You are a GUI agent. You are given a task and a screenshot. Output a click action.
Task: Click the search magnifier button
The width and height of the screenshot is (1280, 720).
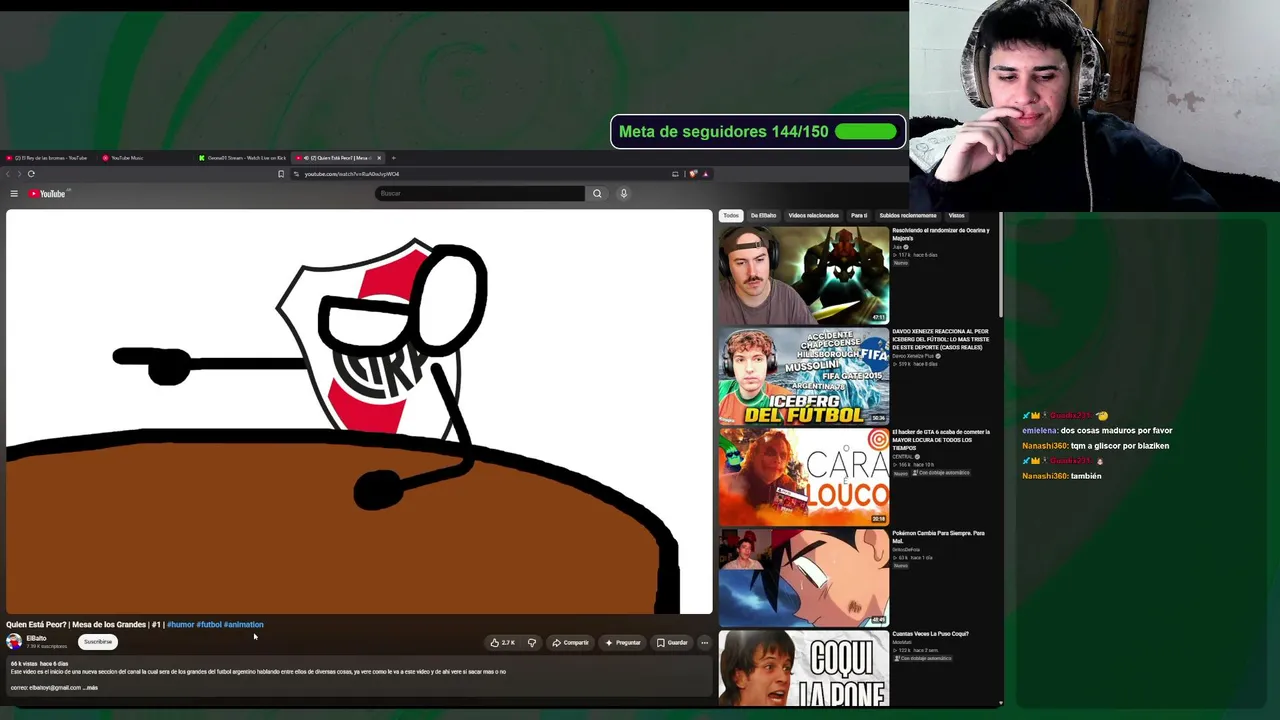pyautogui.click(x=597, y=194)
